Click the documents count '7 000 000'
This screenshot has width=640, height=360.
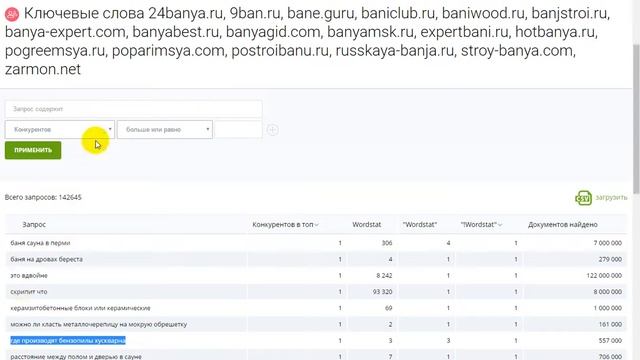607,243
